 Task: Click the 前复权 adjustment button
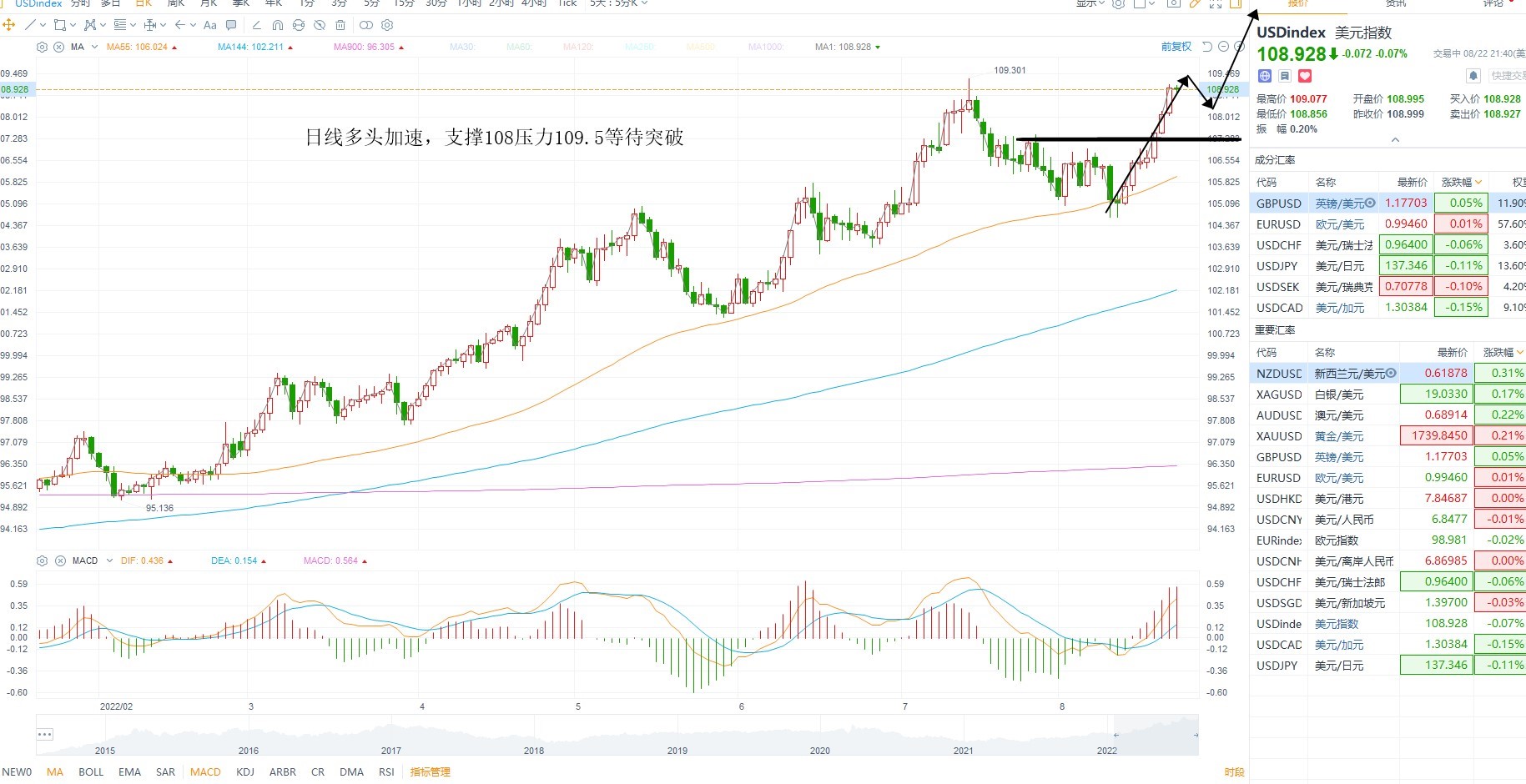[1176, 47]
